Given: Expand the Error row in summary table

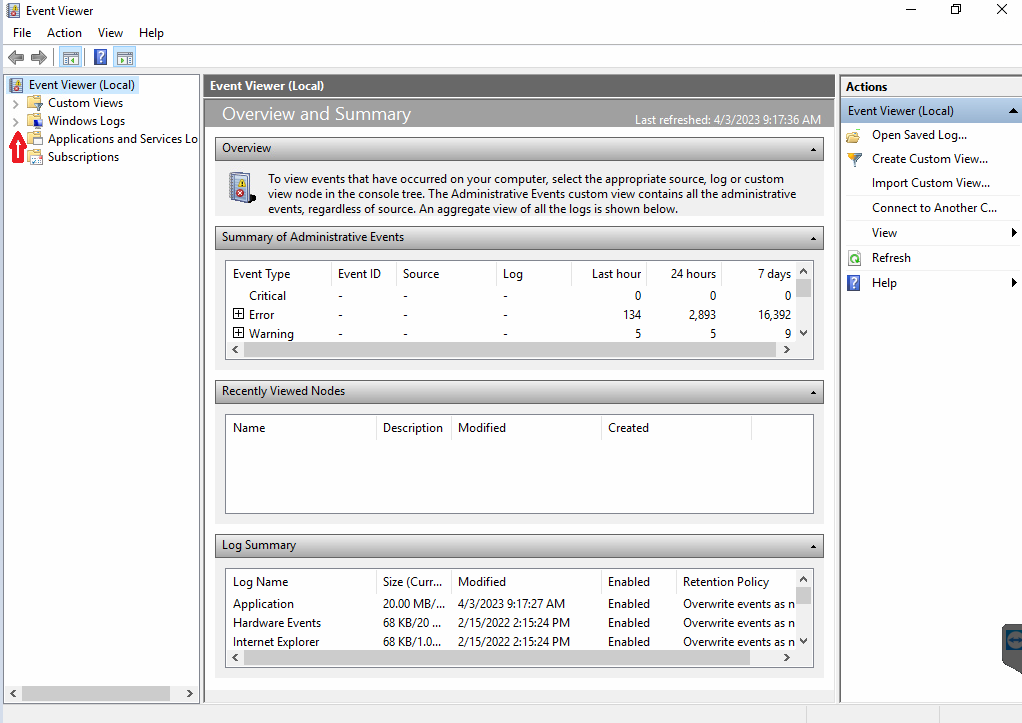Looking at the screenshot, I should (x=237, y=314).
